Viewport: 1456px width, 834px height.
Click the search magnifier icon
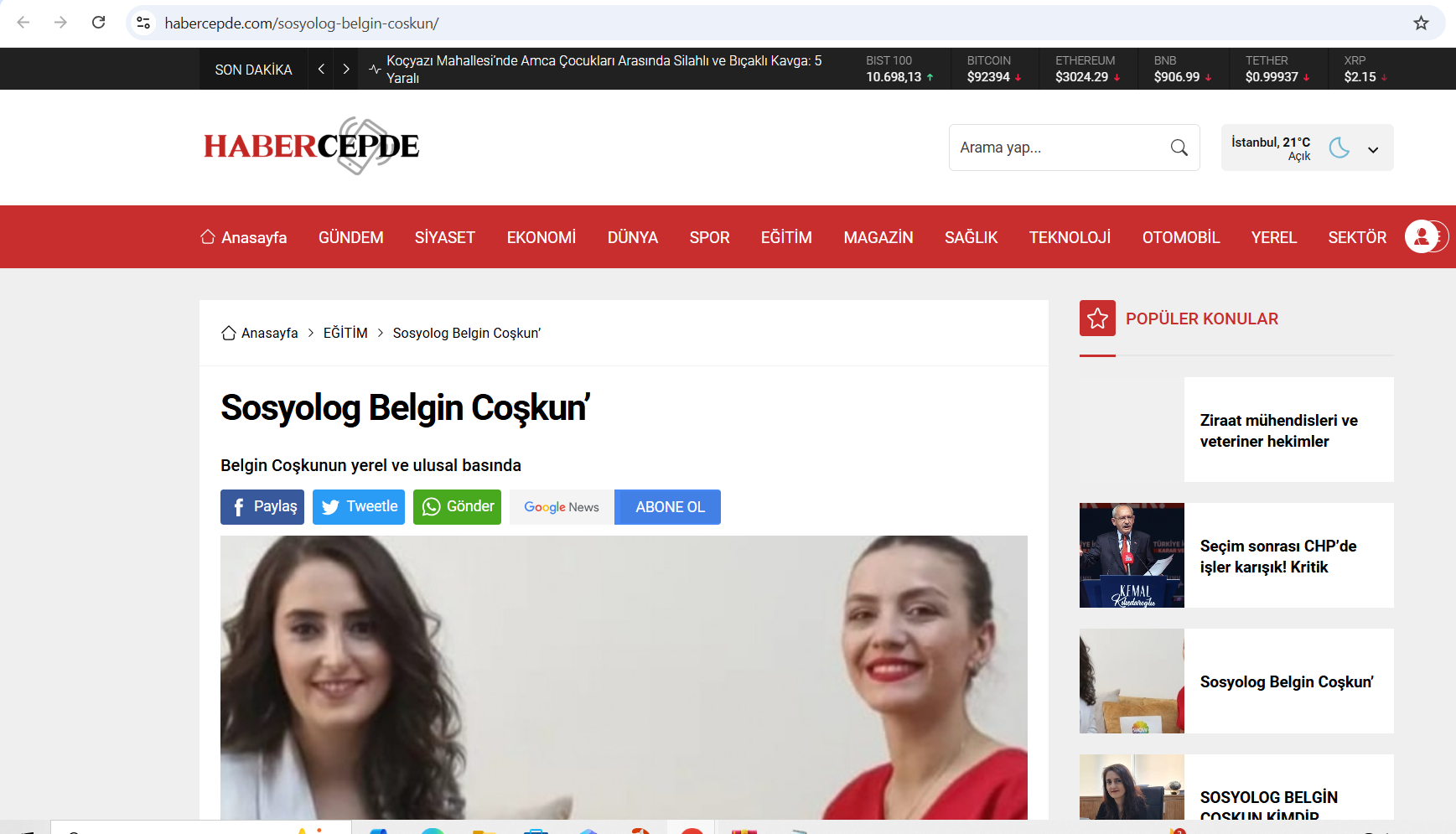1179,148
